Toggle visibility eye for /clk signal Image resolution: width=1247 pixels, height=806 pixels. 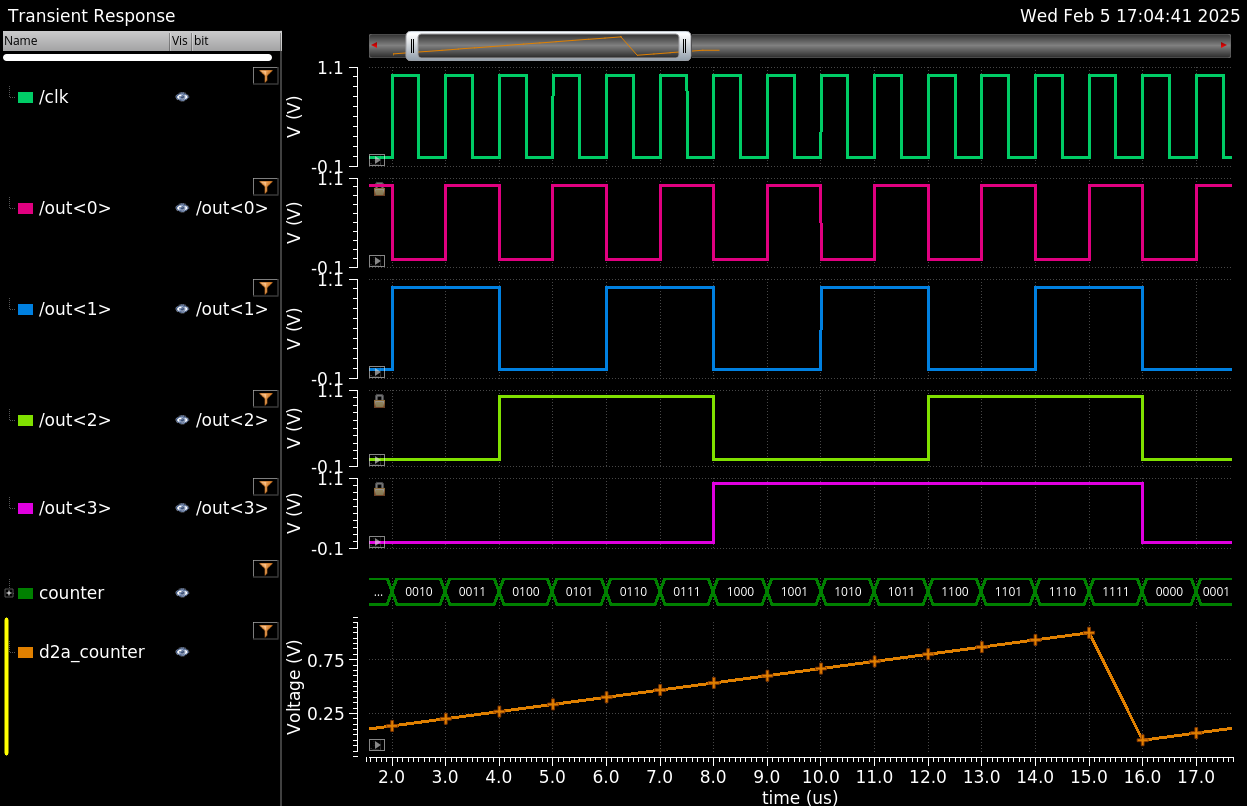coord(182,97)
